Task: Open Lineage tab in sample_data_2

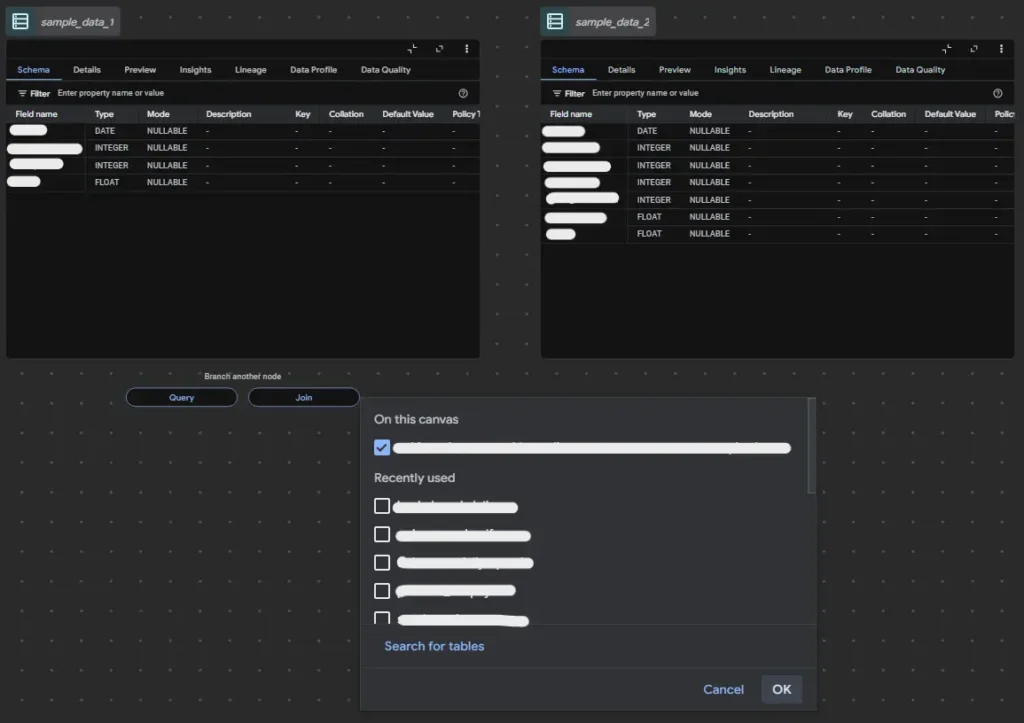Action: [x=785, y=70]
